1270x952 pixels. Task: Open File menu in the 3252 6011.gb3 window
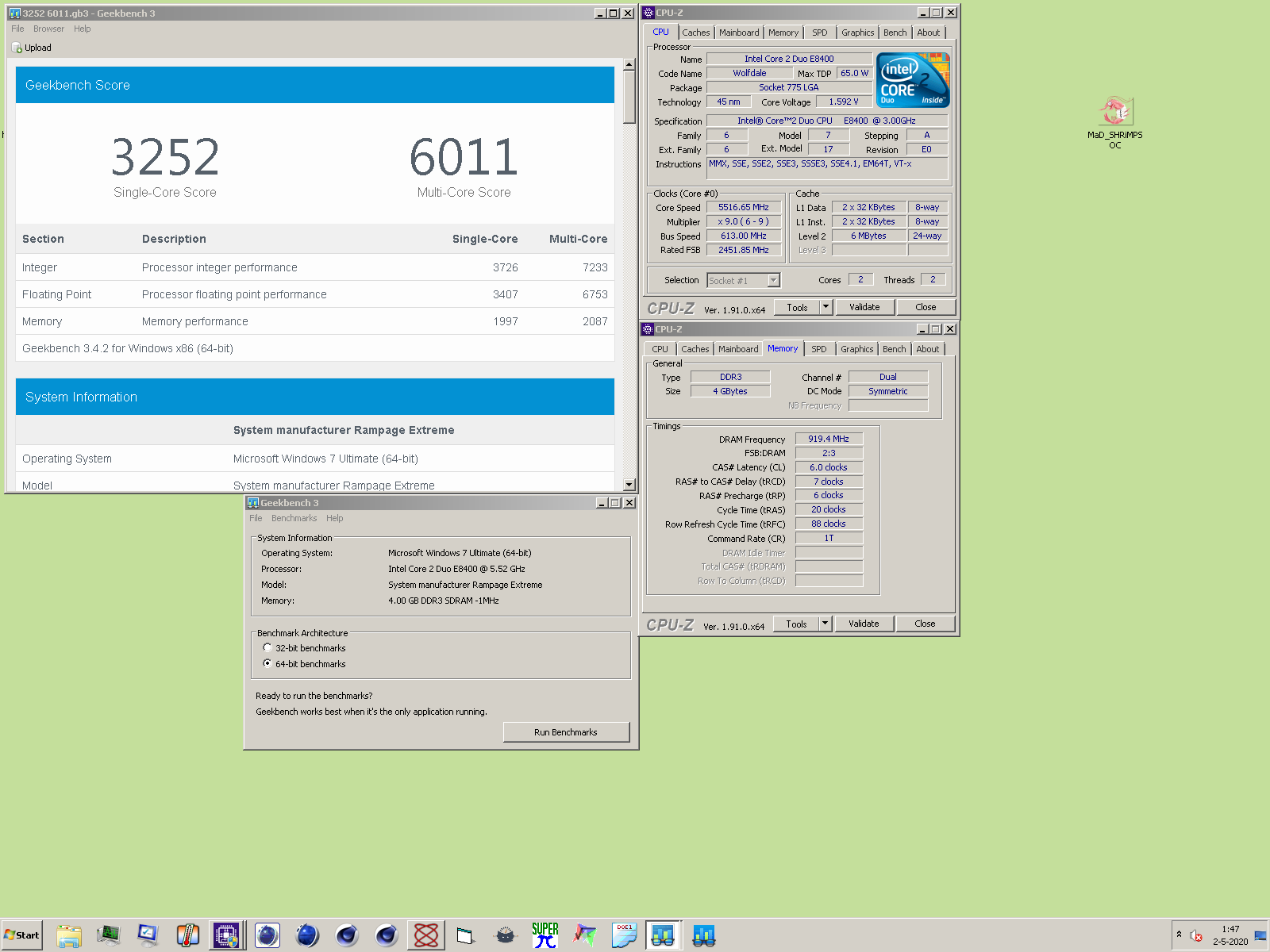tap(17, 29)
